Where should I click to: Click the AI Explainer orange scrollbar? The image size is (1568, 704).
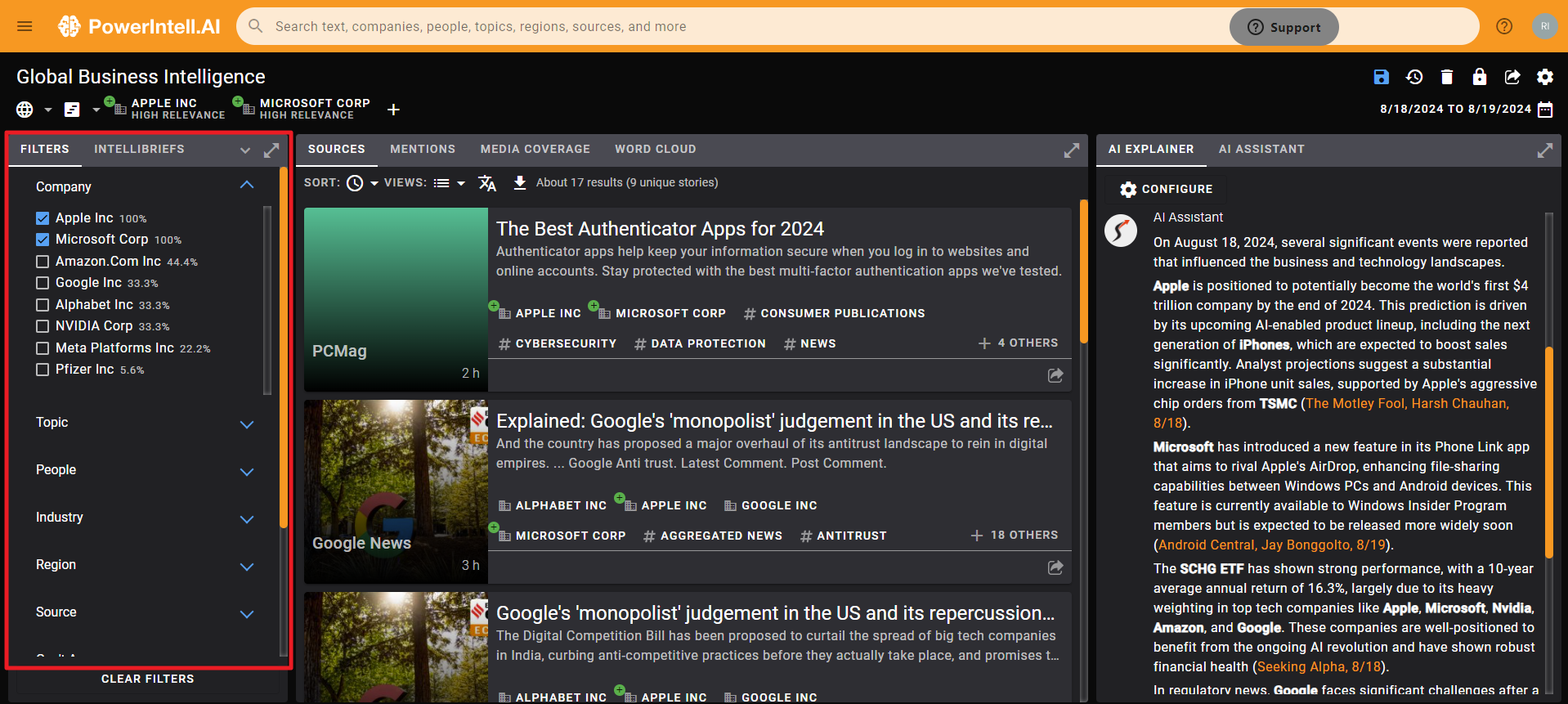point(1548,452)
